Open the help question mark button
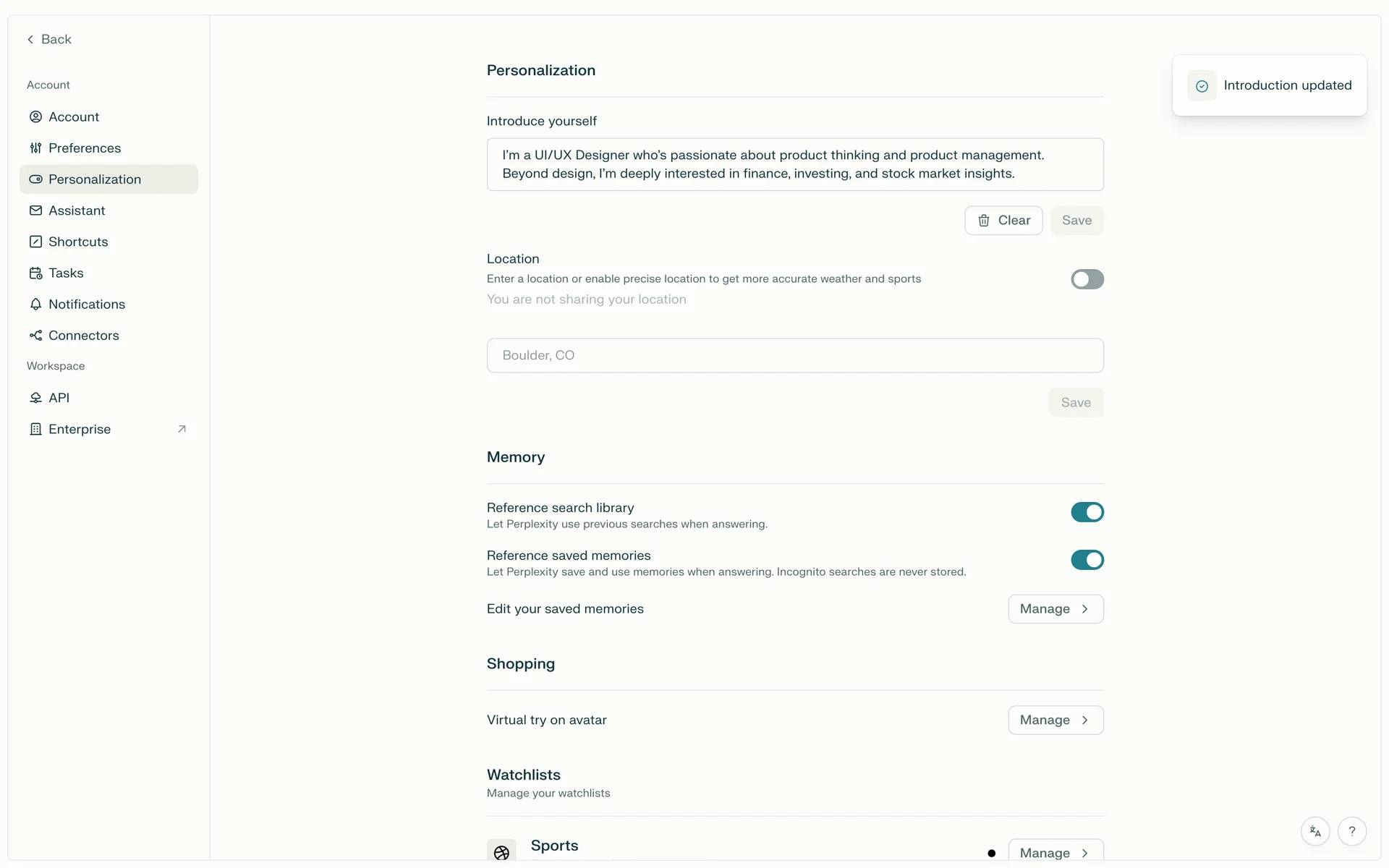 (1351, 832)
